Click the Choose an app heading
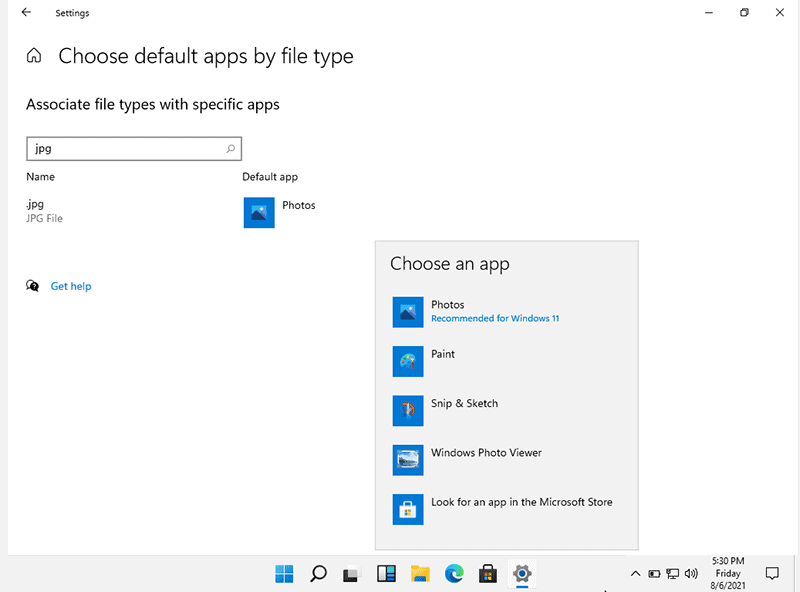 click(x=449, y=264)
